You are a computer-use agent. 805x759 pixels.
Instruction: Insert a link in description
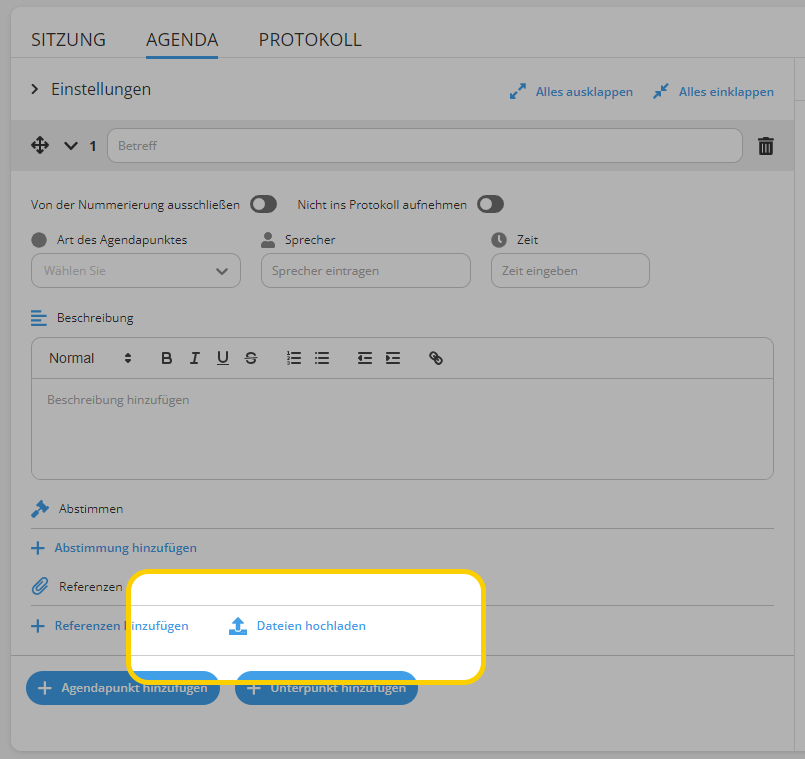point(436,358)
